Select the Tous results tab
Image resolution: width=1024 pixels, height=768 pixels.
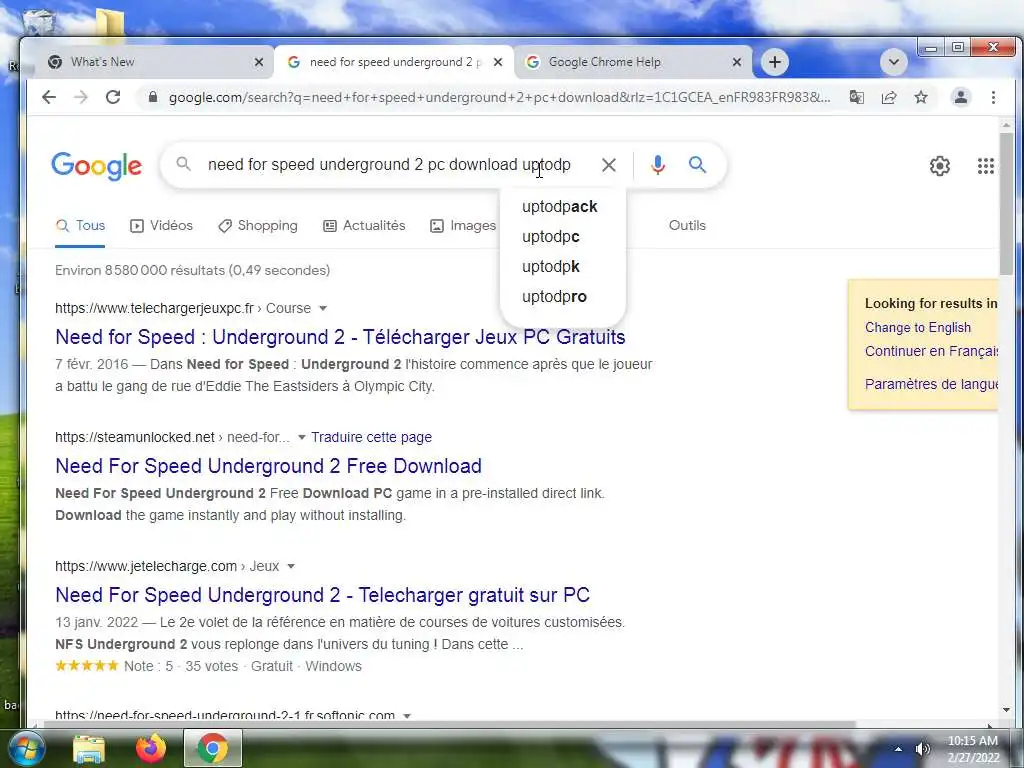[x=80, y=225]
